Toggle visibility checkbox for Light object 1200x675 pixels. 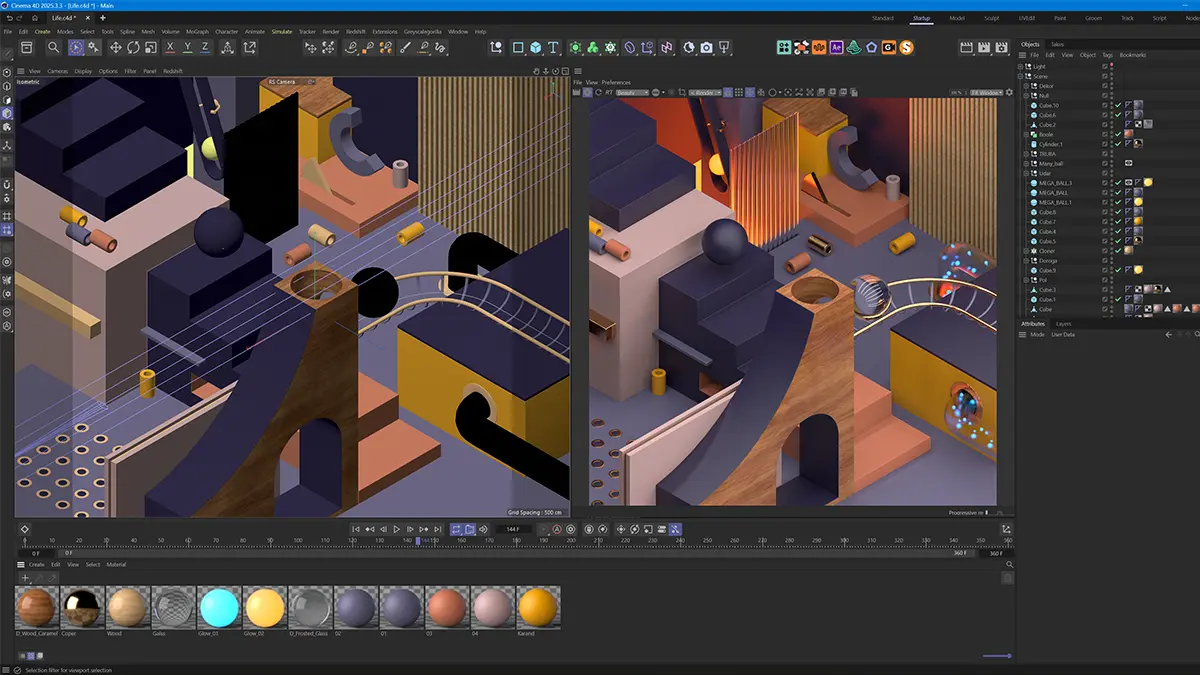pyautogui.click(x=1105, y=66)
